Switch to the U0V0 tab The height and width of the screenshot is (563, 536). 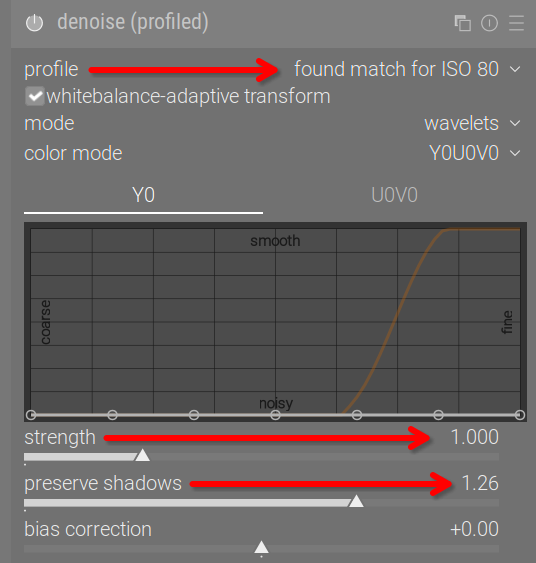395,196
